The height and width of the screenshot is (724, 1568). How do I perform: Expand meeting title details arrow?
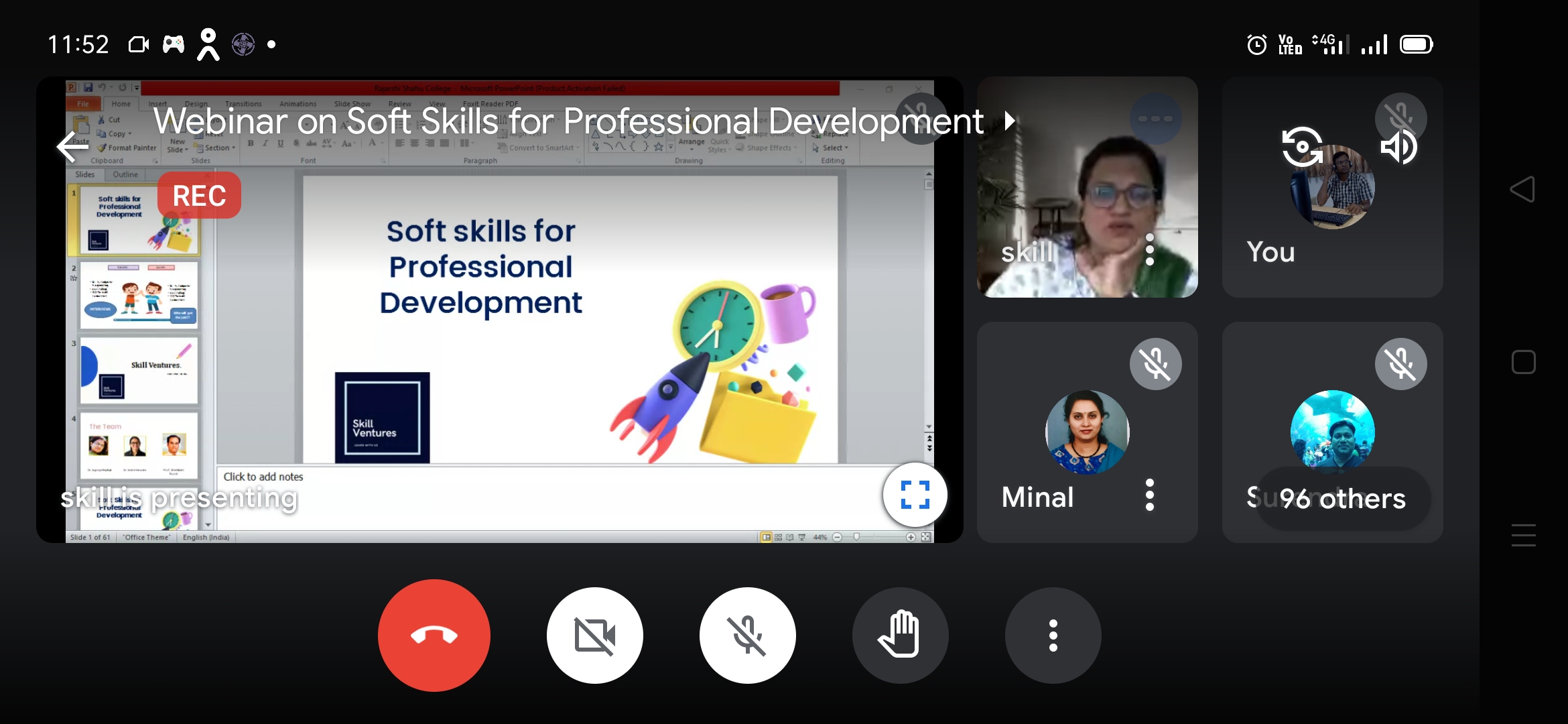click(1010, 121)
